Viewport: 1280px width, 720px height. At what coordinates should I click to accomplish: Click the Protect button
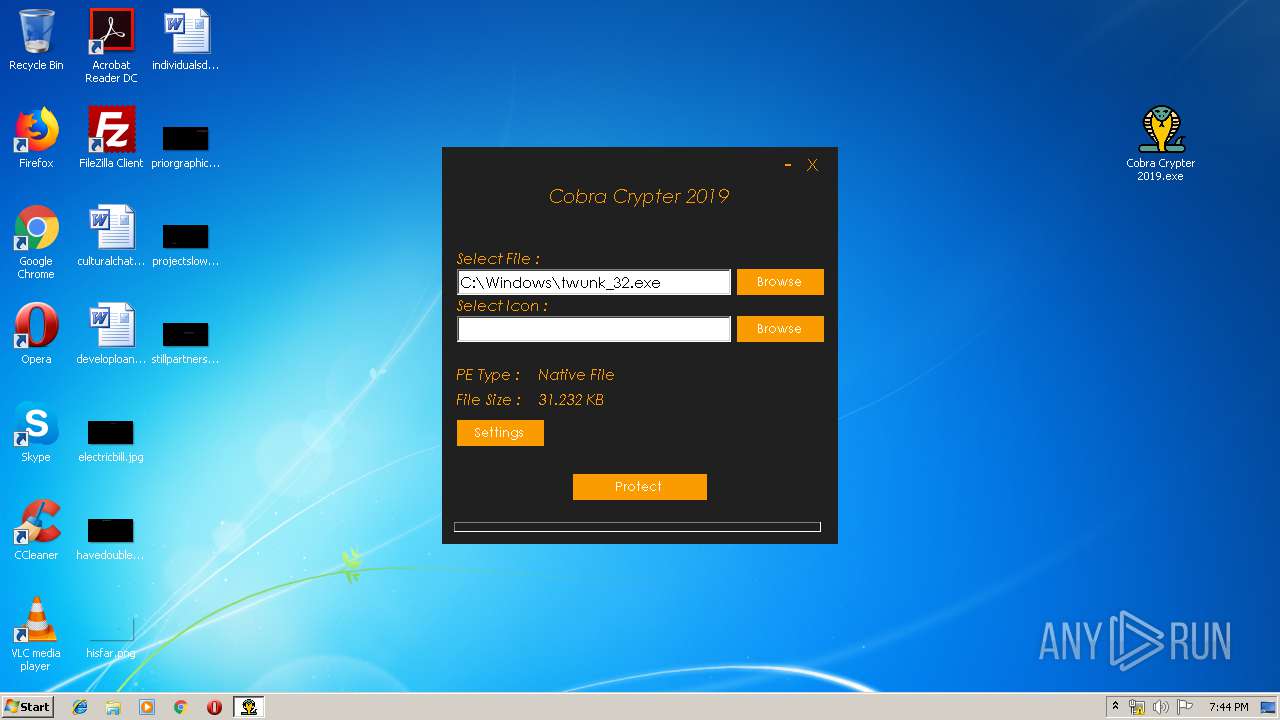pos(639,487)
